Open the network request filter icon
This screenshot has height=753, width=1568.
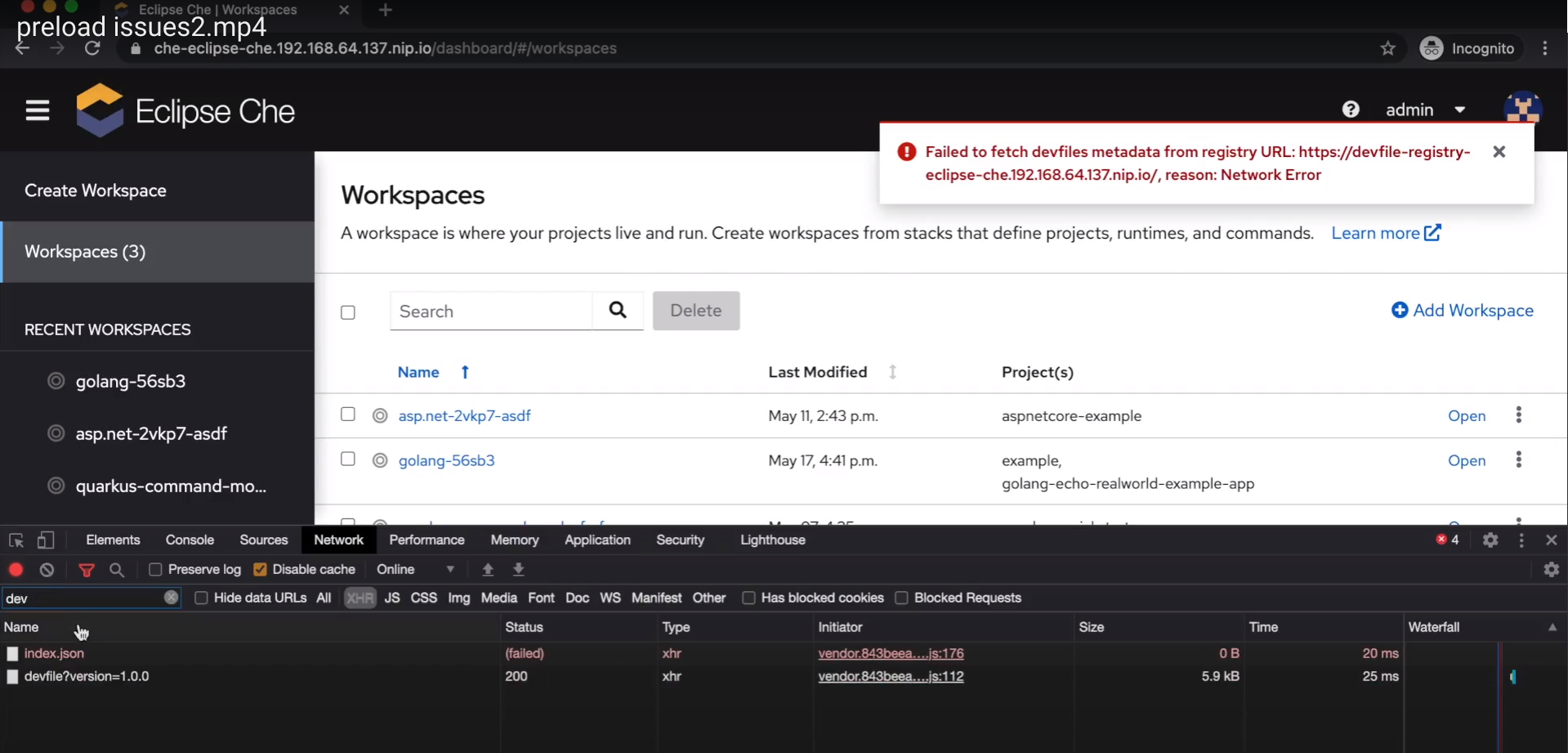point(87,570)
